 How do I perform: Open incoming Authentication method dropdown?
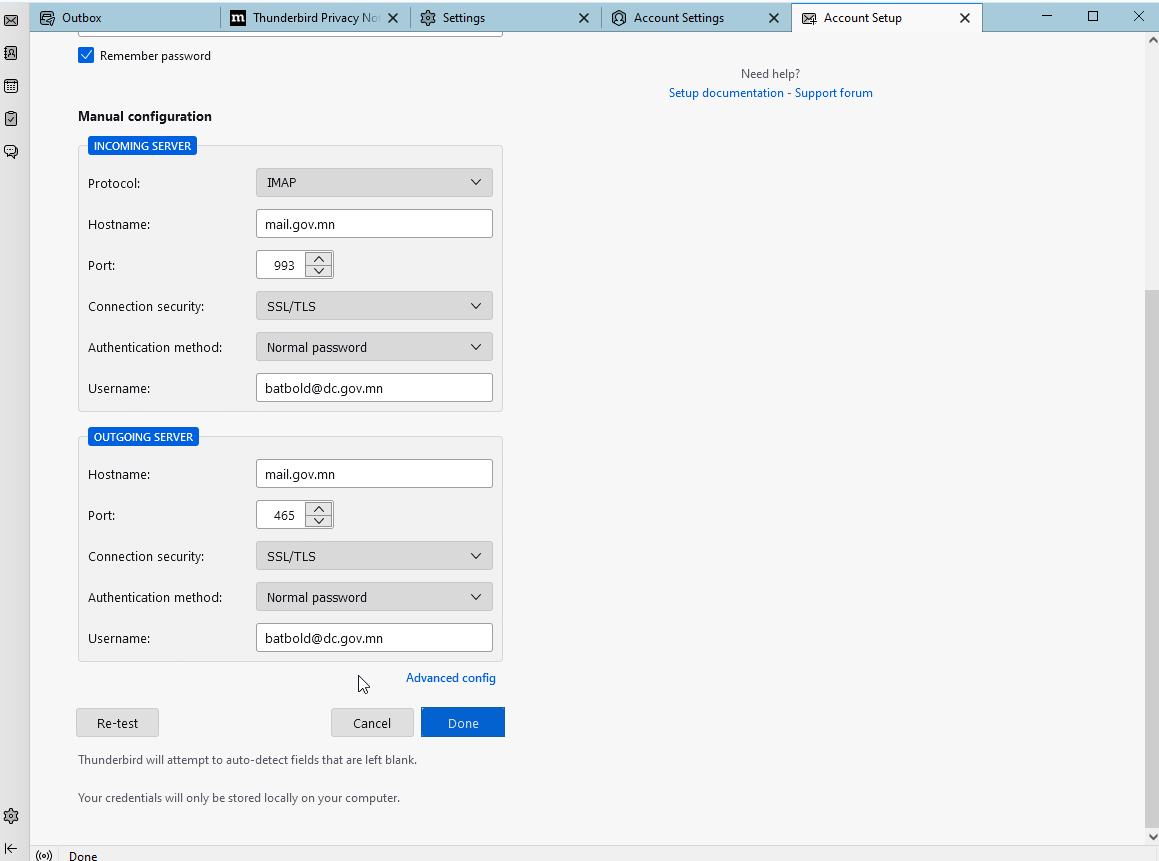coord(374,347)
